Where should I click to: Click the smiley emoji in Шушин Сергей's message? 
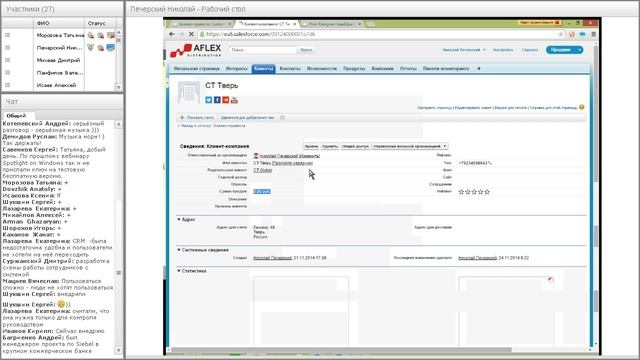click(x=61, y=304)
